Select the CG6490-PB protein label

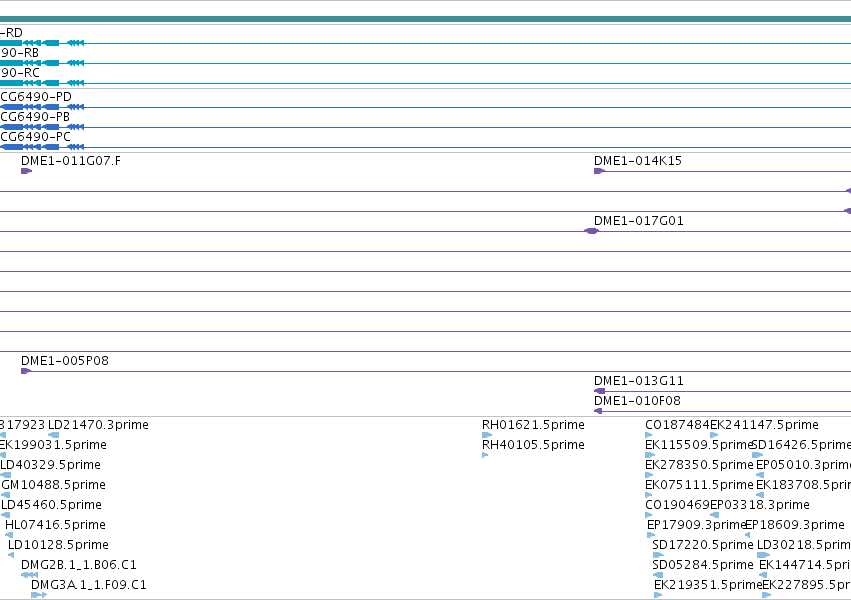[35, 117]
